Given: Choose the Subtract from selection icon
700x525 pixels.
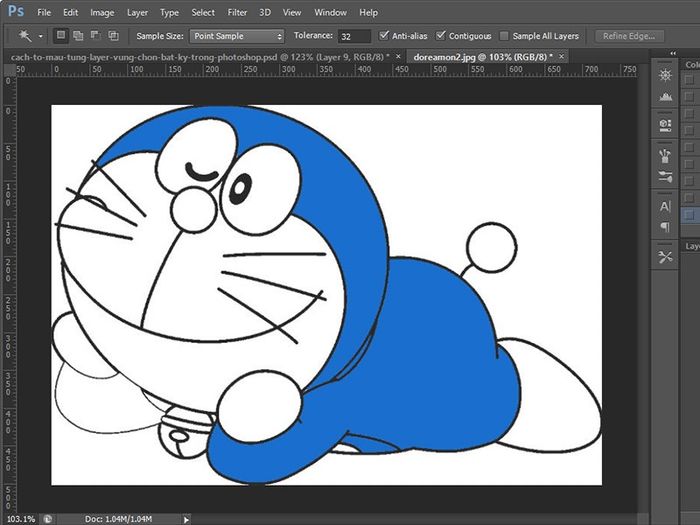Looking at the screenshot, I should point(96,36).
